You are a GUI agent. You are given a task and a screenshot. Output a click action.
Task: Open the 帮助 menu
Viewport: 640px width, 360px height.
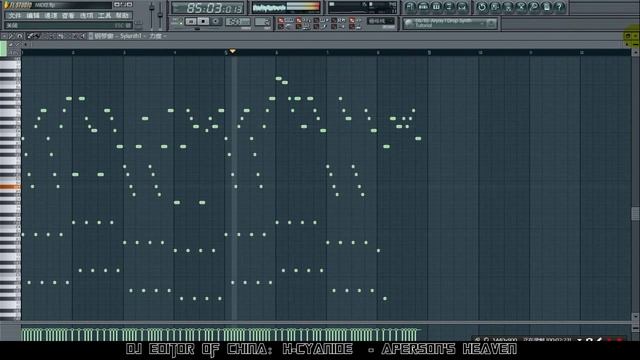point(122,16)
